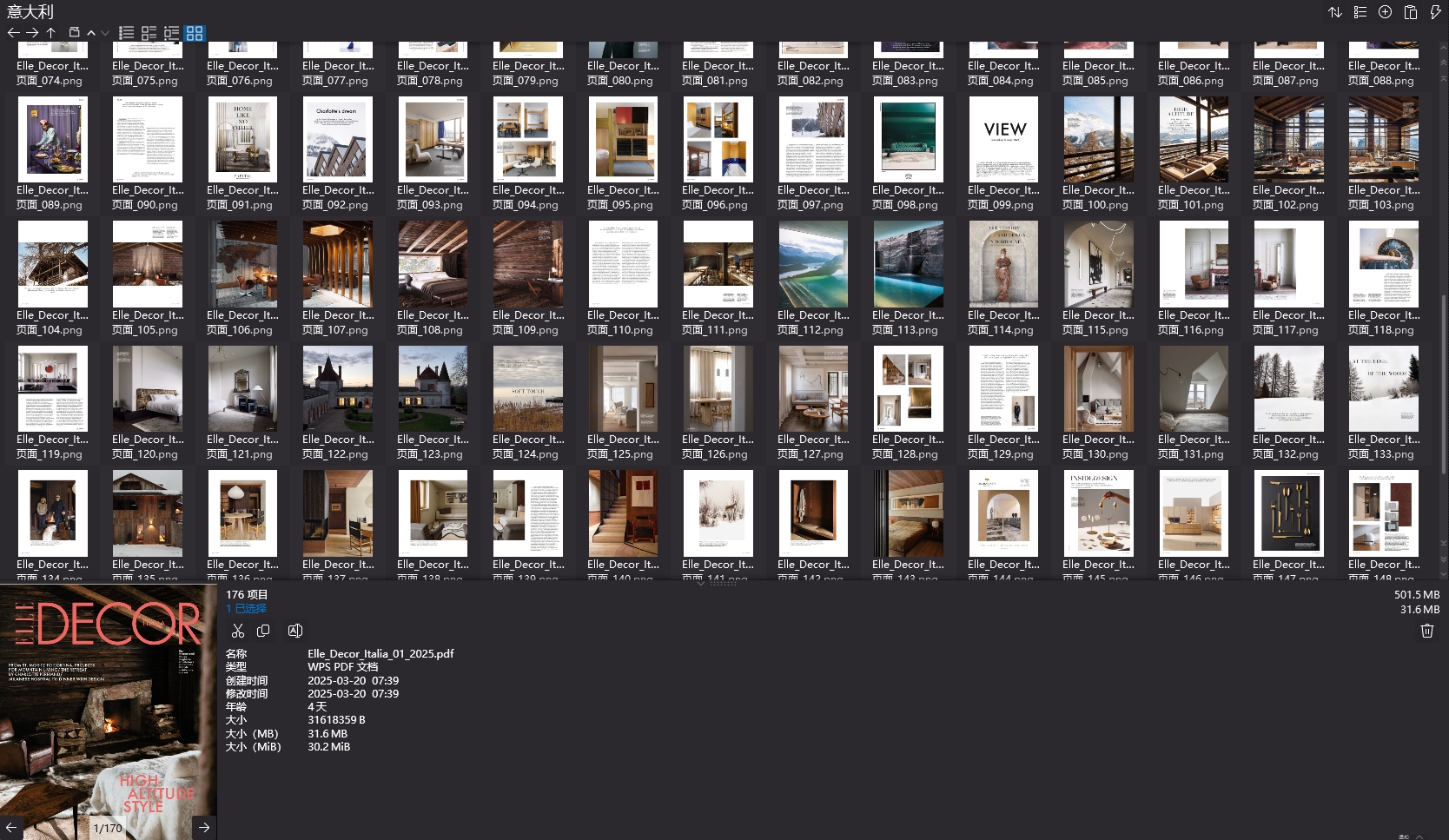This screenshot has height=840, width=1449.
Task: Cut the selected file with scissors icon
Action: pyautogui.click(x=238, y=631)
